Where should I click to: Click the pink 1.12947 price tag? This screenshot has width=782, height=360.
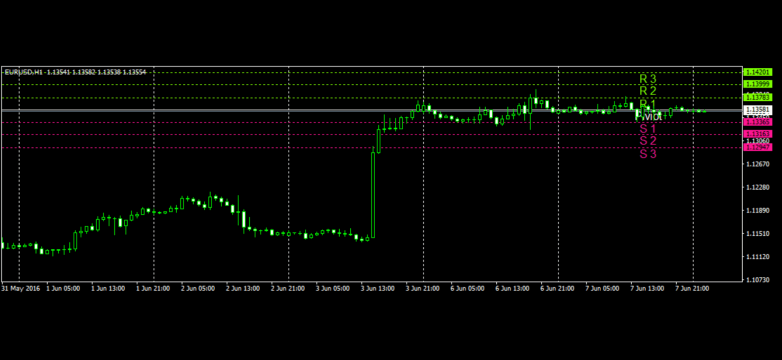tap(758, 147)
